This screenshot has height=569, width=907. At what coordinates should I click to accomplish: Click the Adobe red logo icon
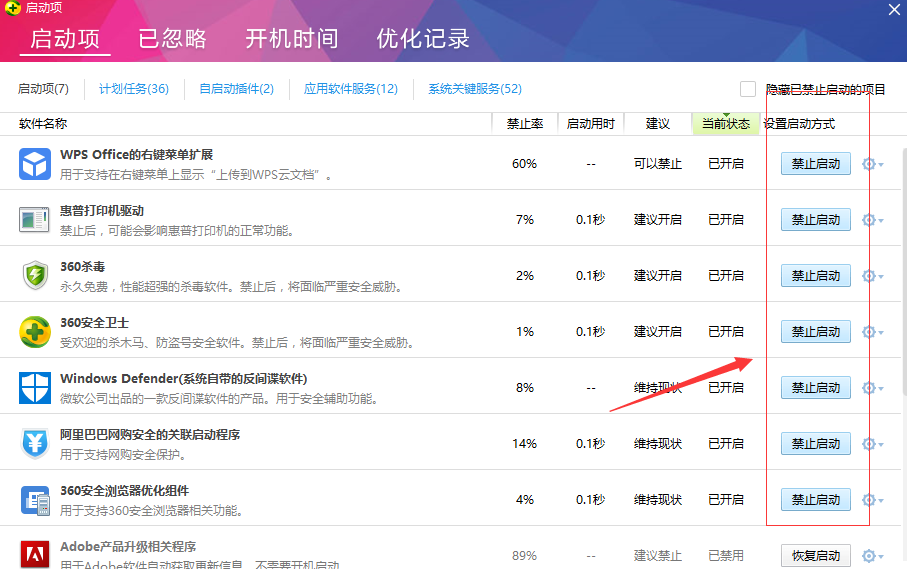[x=35, y=555]
